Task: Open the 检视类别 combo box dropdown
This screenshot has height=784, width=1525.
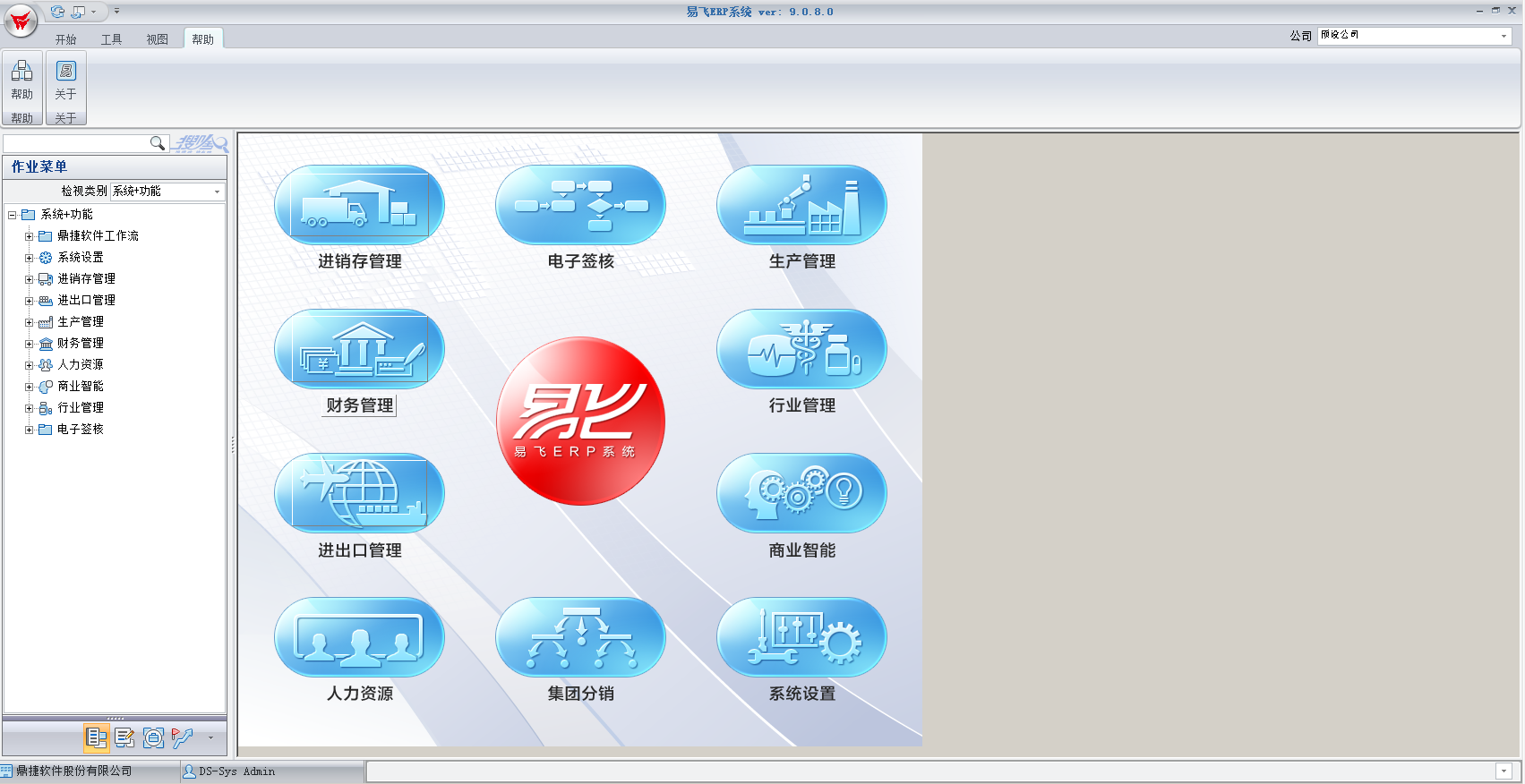Action: click(217, 192)
